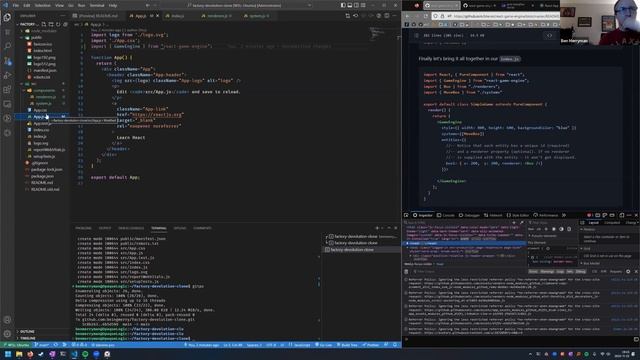
Task: Open index.html in the Explorer tree
Action: (x=42, y=51)
